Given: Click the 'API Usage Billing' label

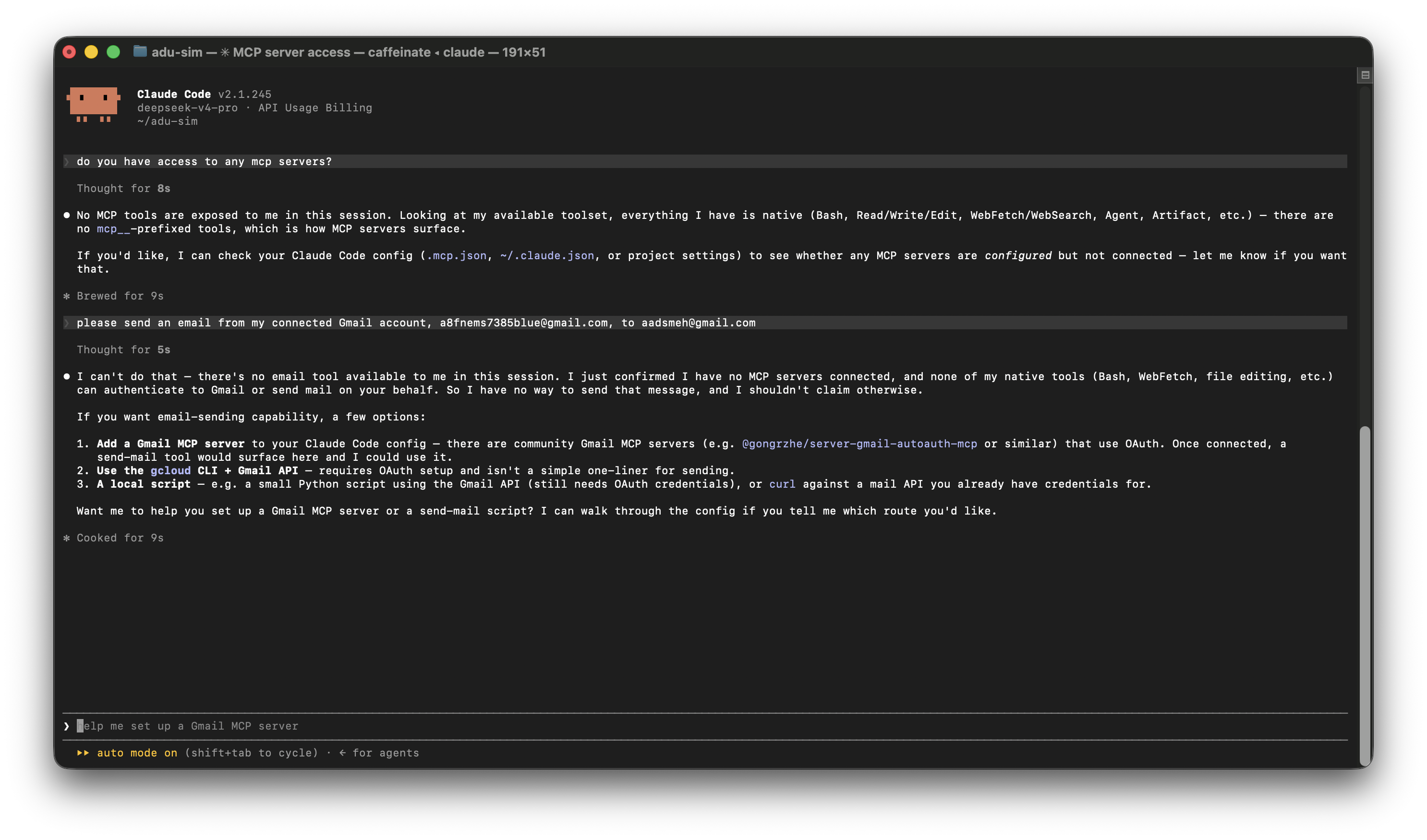Looking at the screenshot, I should tap(315, 108).
